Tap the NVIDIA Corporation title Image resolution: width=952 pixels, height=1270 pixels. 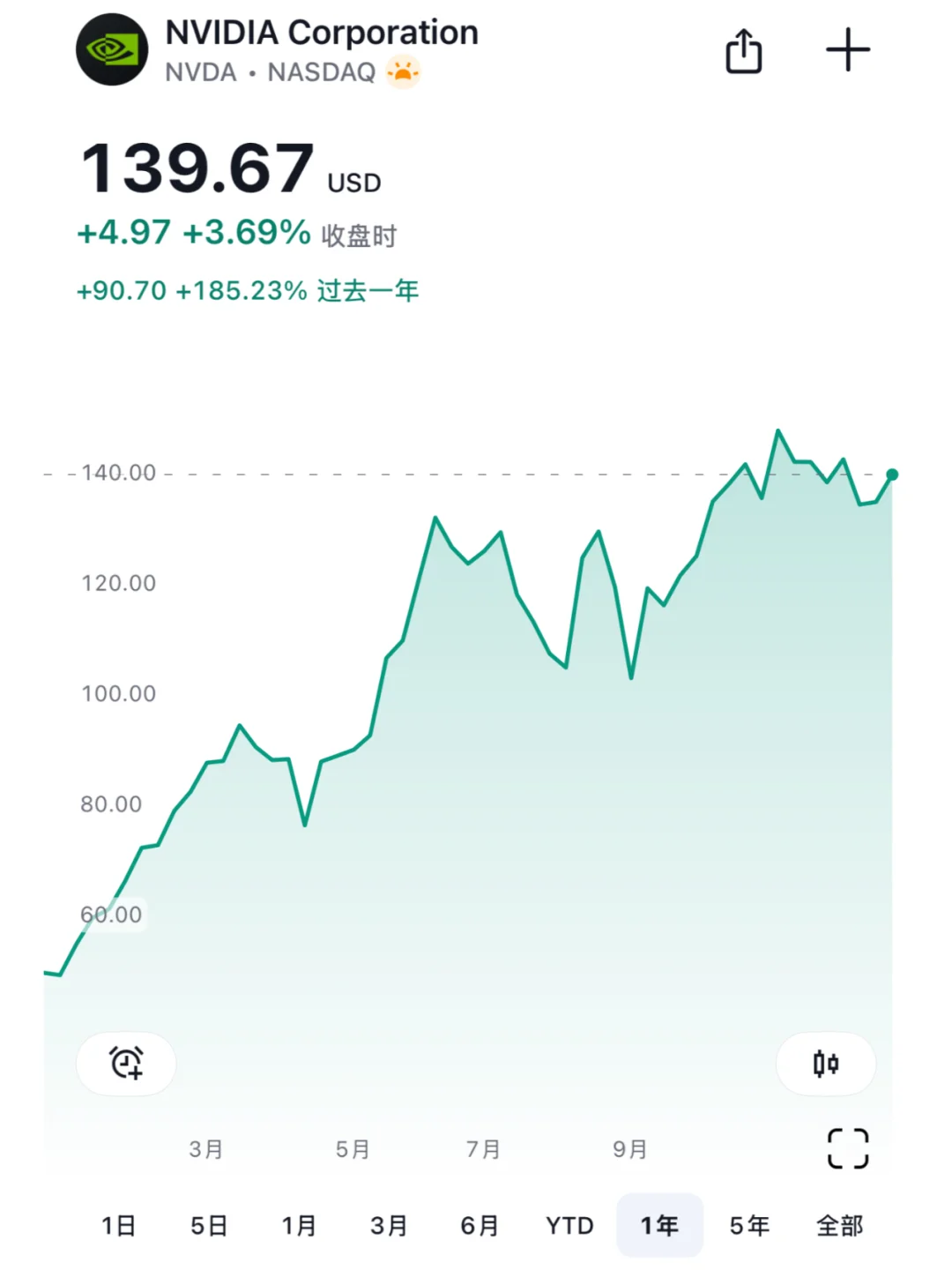pyautogui.click(x=322, y=34)
